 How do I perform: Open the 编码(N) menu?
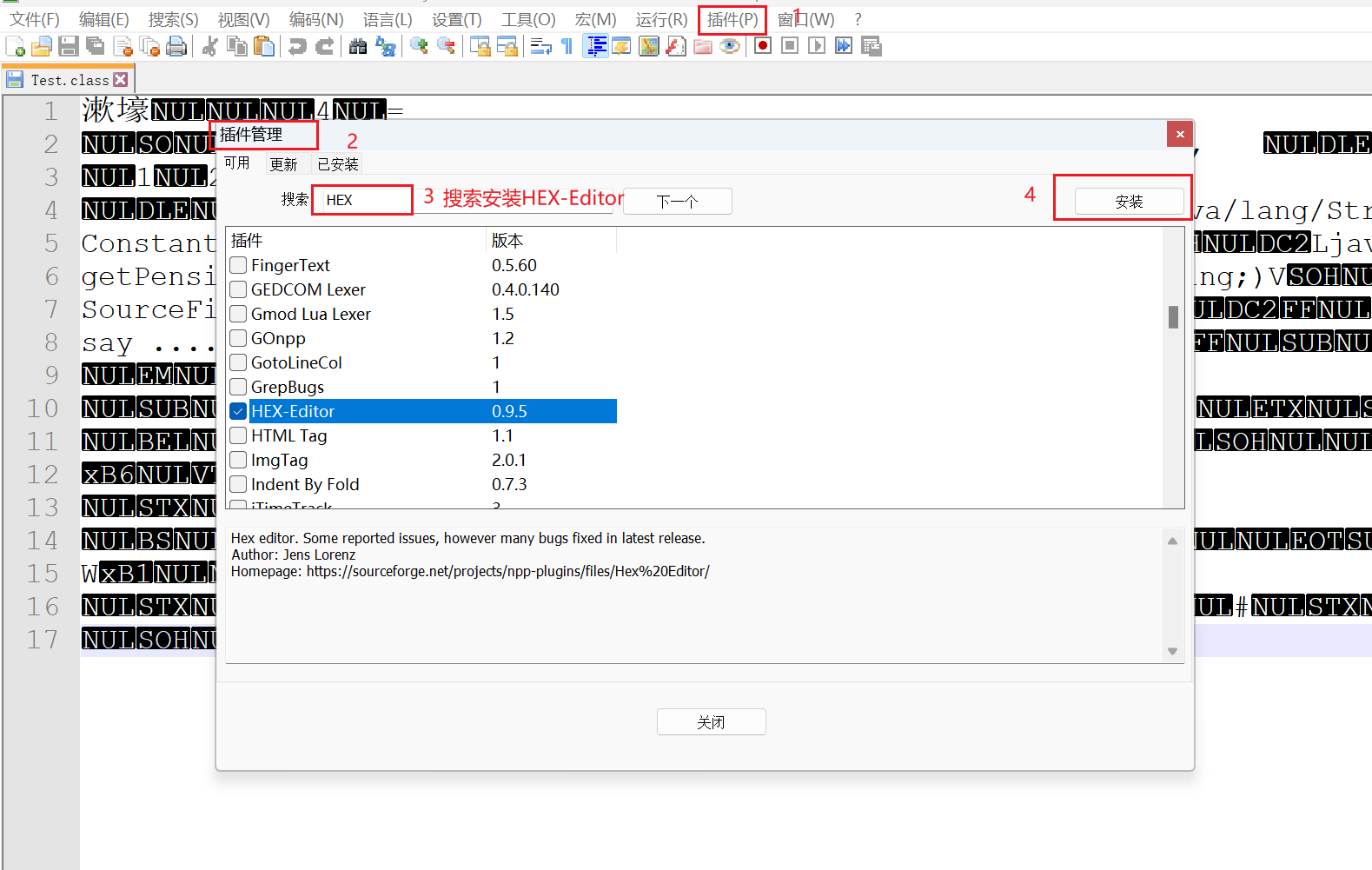[316, 19]
